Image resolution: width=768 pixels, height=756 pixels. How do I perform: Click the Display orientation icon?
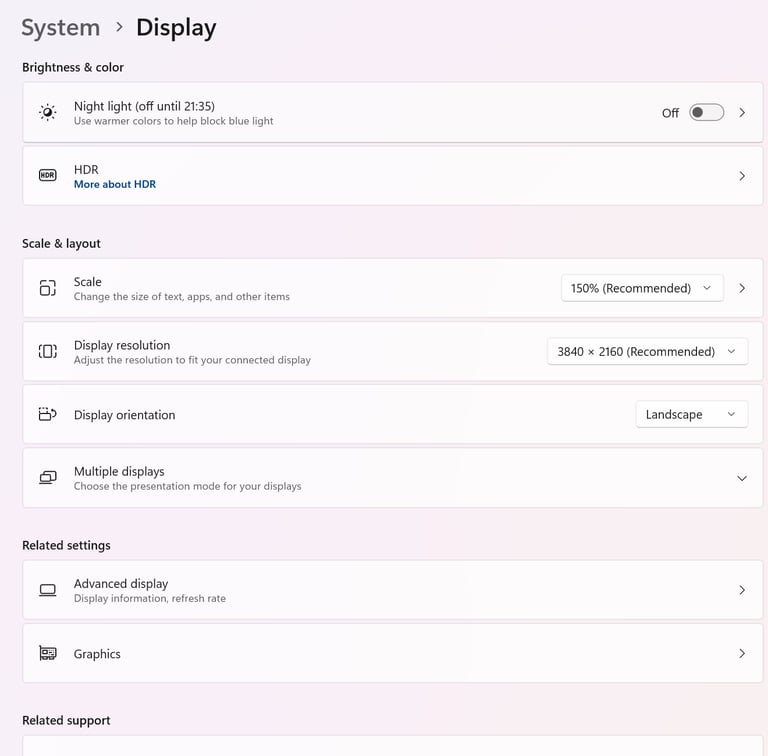(48, 414)
